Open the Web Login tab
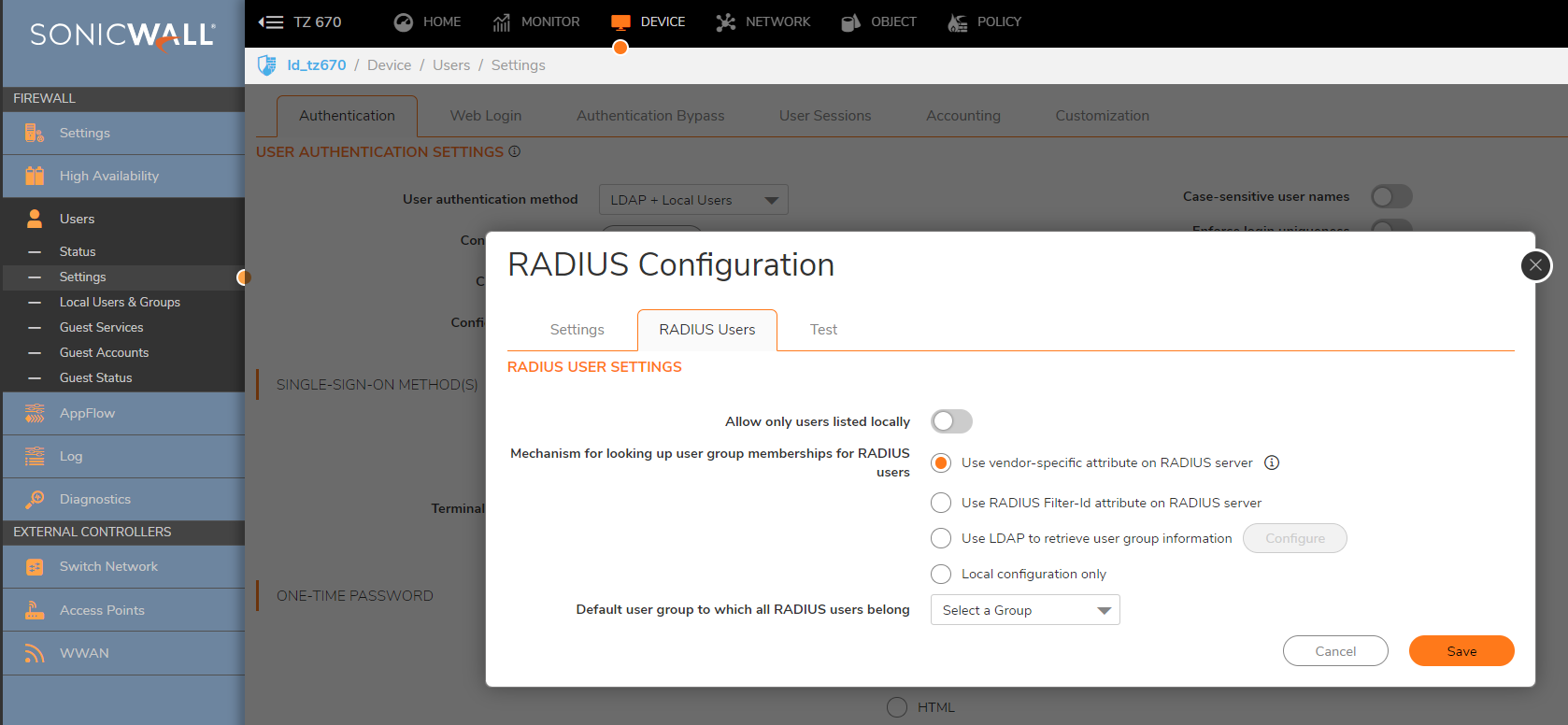Viewport: 1568px width, 725px height. pyautogui.click(x=486, y=116)
